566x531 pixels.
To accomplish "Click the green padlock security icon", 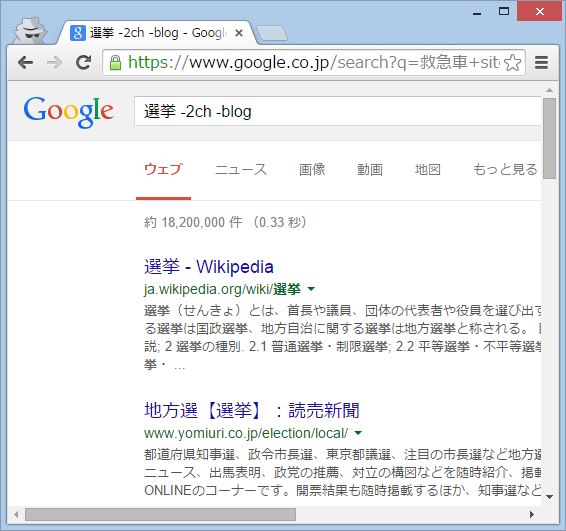I will [x=116, y=63].
